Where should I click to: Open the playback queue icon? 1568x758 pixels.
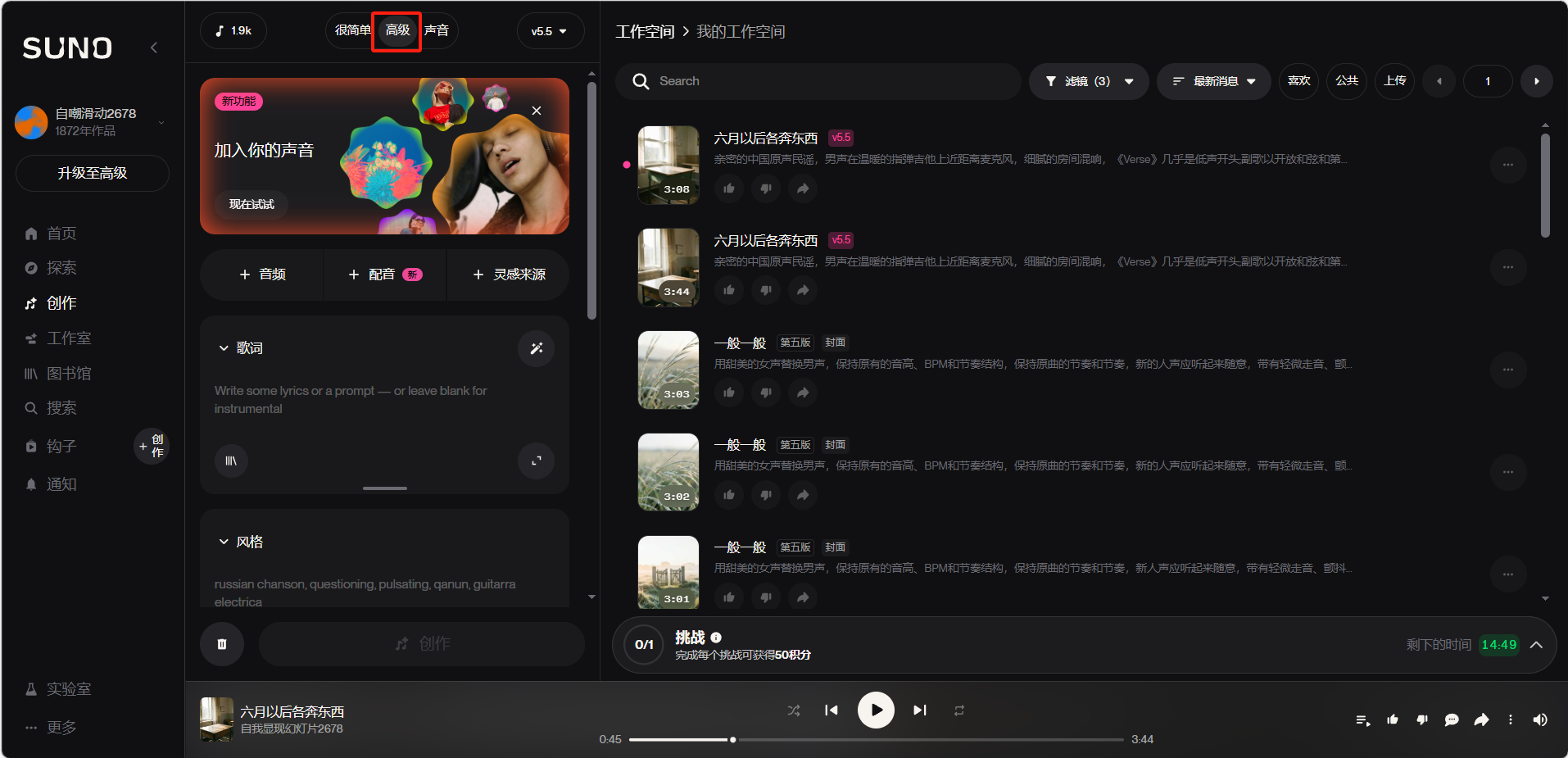click(x=1362, y=719)
